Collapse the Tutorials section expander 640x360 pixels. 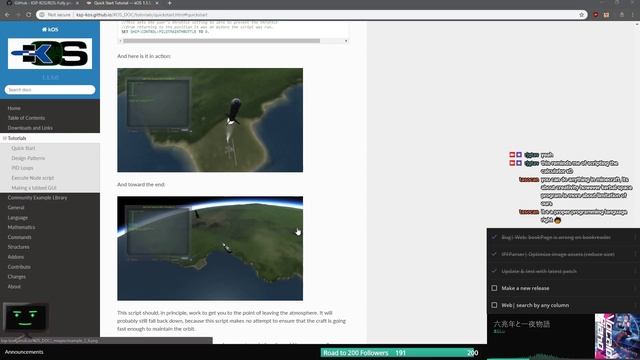click(4, 138)
